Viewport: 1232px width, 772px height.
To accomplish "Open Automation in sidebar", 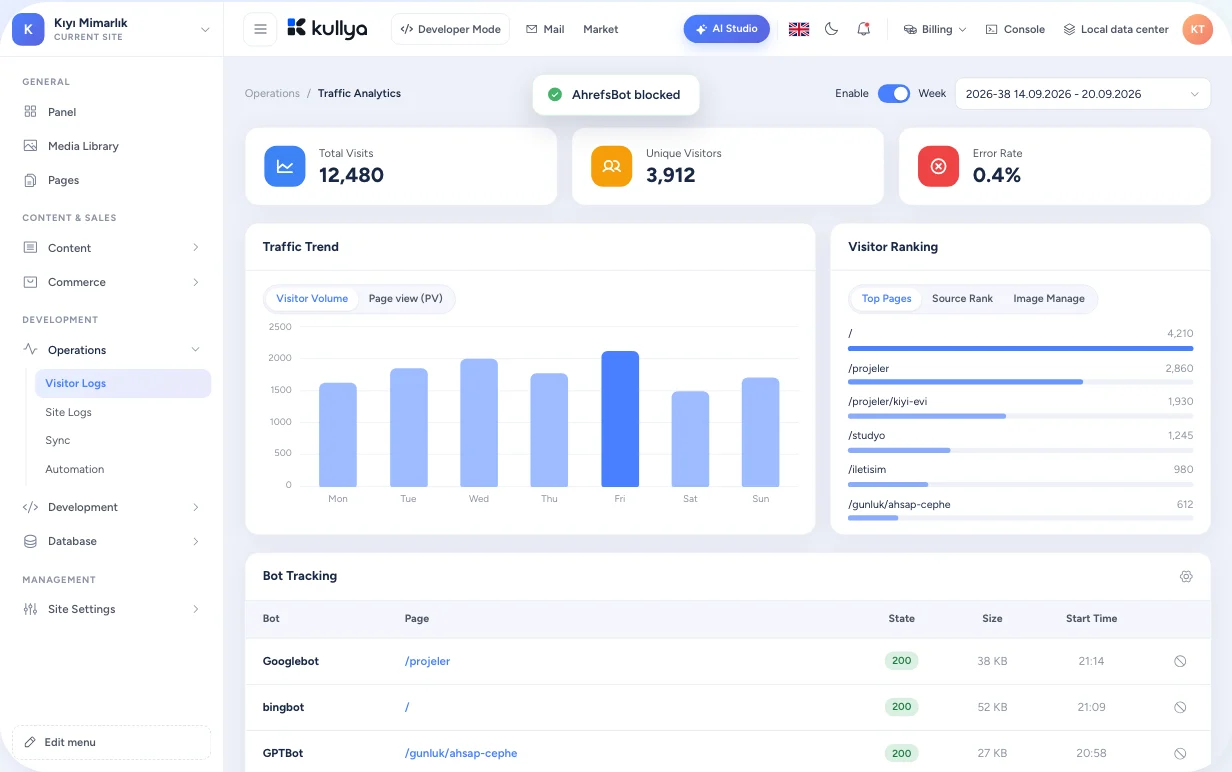I will 123,469.
